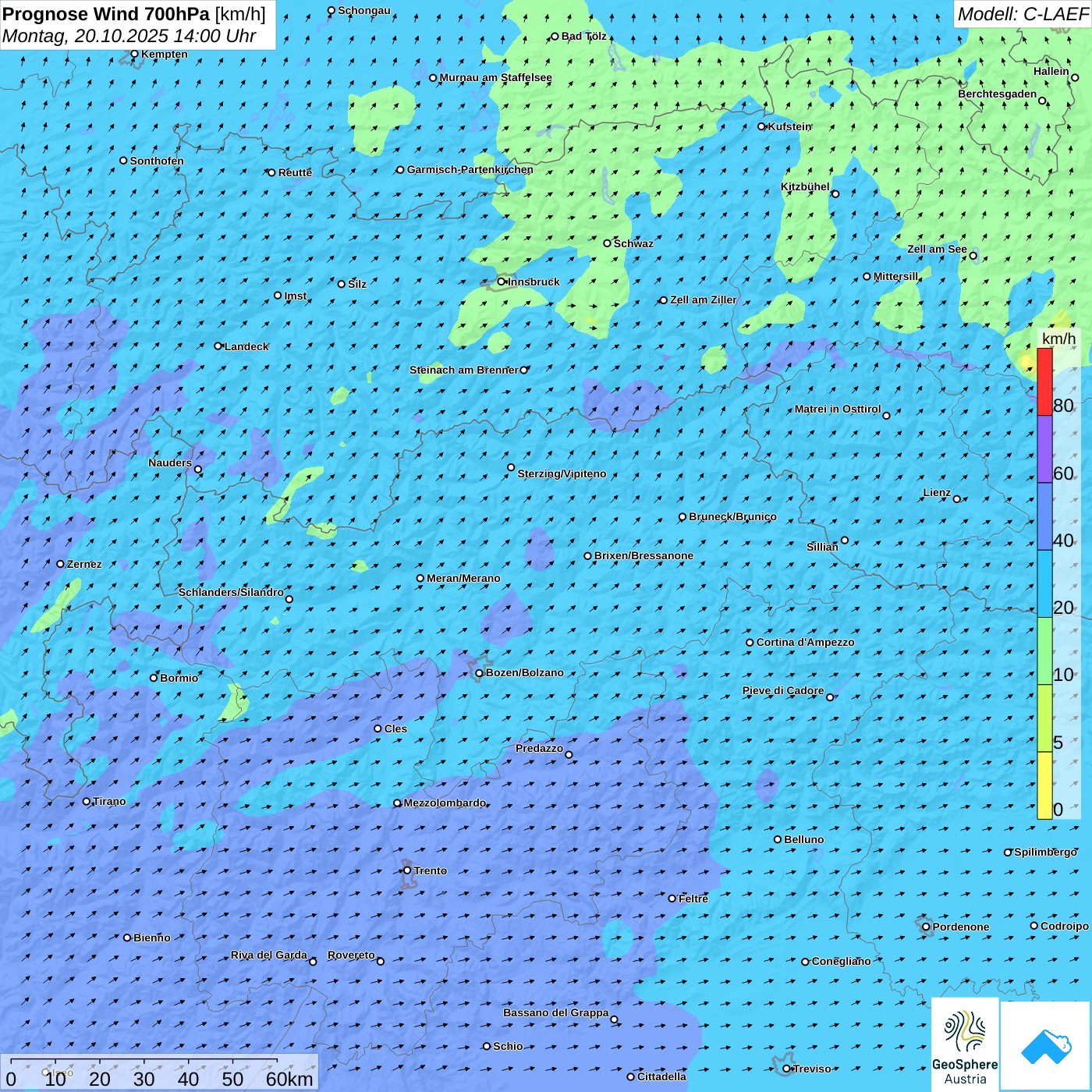Image resolution: width=1092 pixels, height=1092 pixels.
Task: Click the purple 60 km/h legend color
Action: pyautogui.click(x=1044, y=449)
